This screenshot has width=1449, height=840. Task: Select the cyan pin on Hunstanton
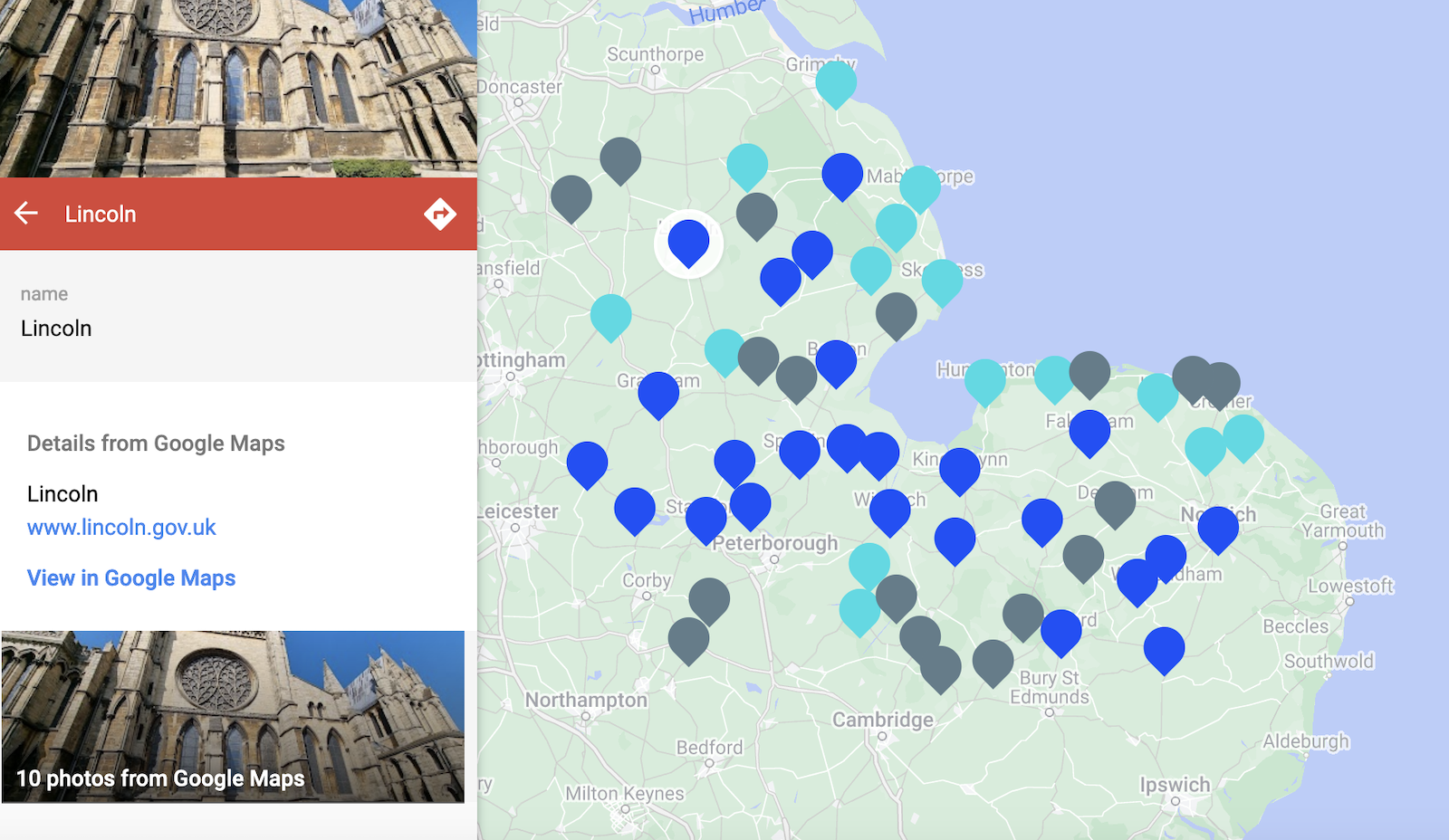[984, 379]
